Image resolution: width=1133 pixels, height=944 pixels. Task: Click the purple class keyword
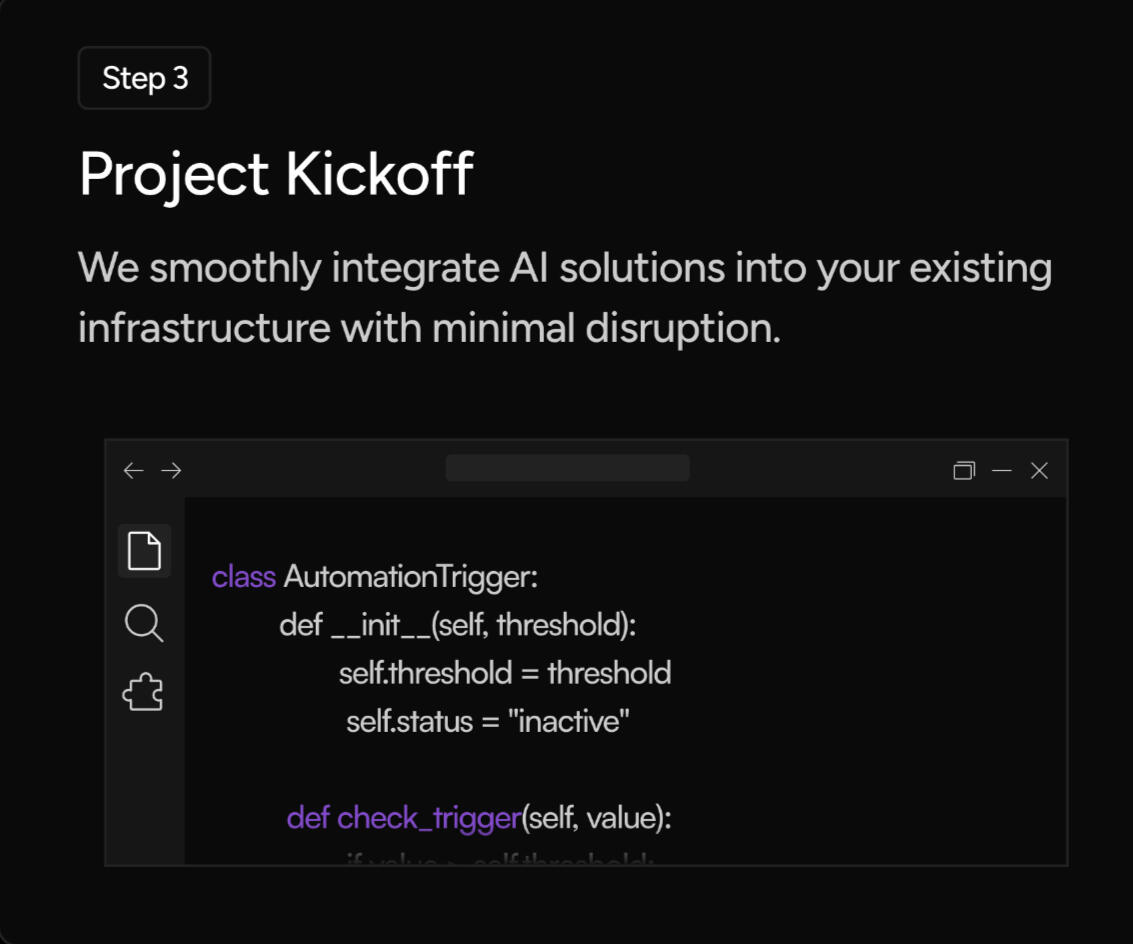coord(243,577)
